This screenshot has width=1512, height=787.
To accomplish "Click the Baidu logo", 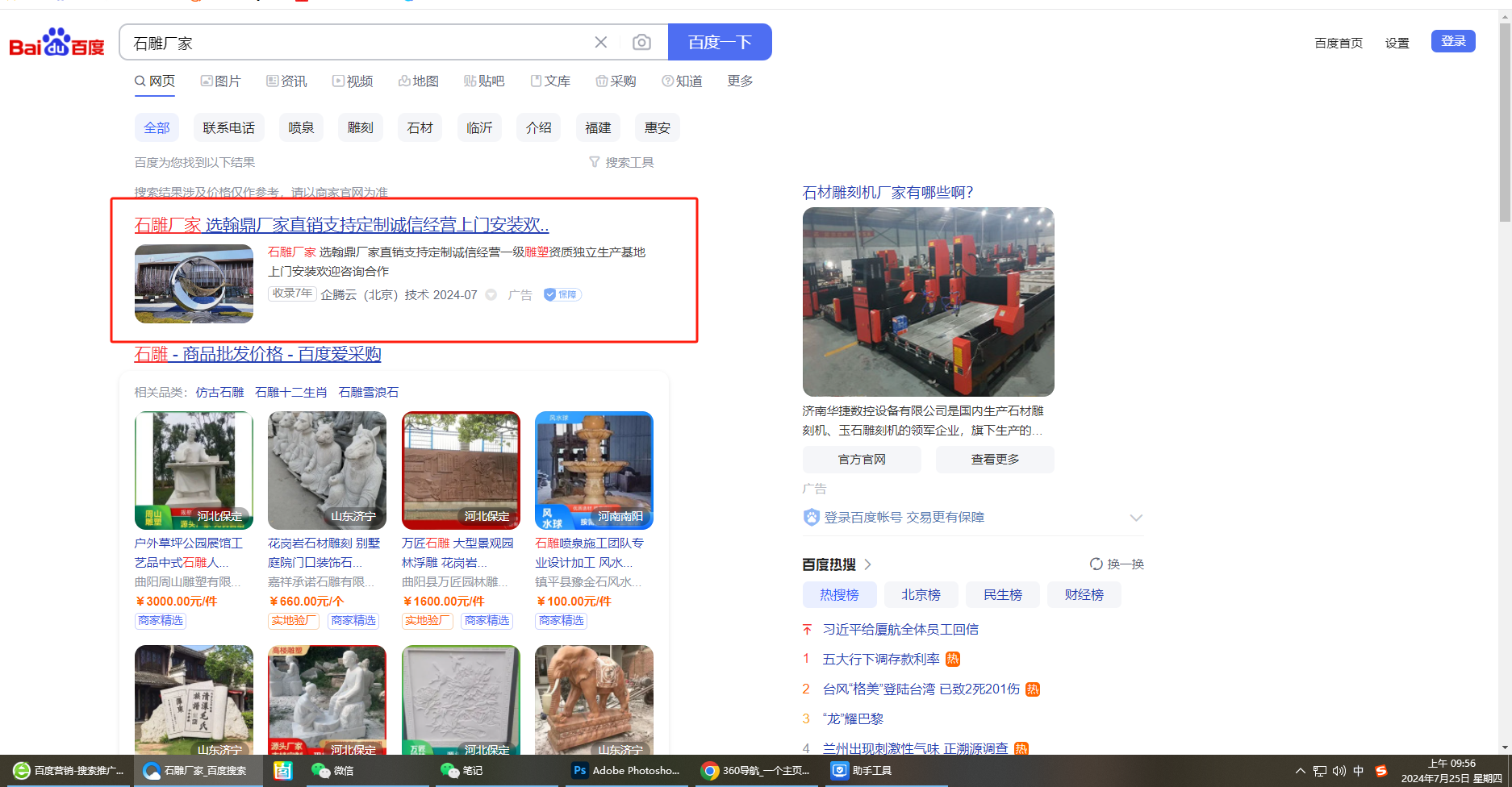I will point(56,43).
